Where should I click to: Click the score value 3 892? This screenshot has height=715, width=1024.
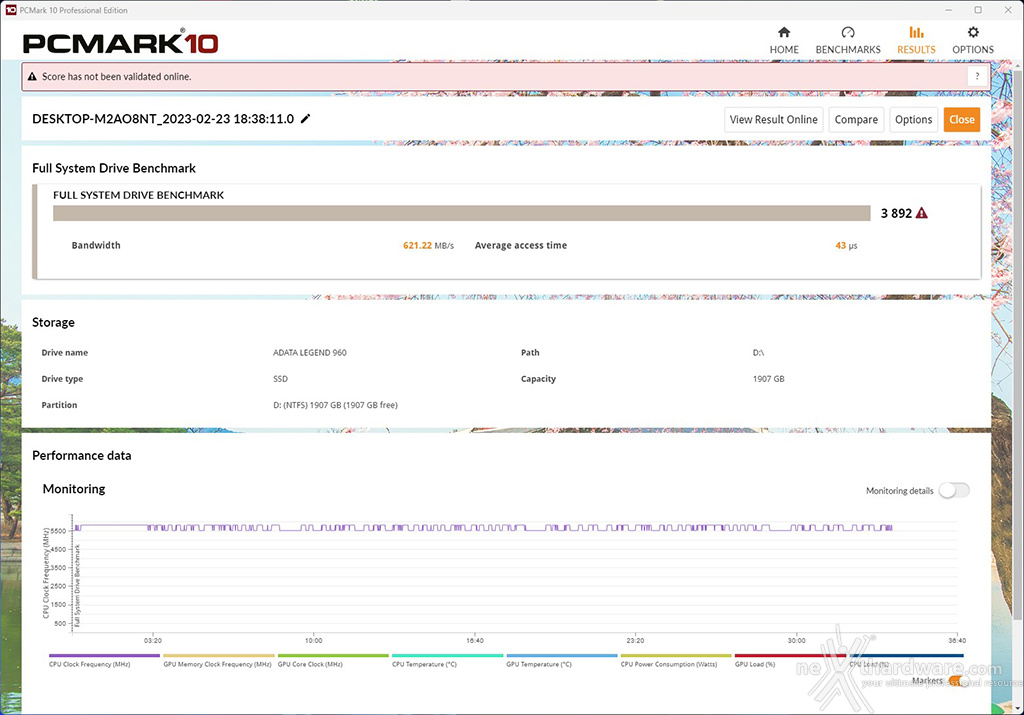[x=896, y=214]
